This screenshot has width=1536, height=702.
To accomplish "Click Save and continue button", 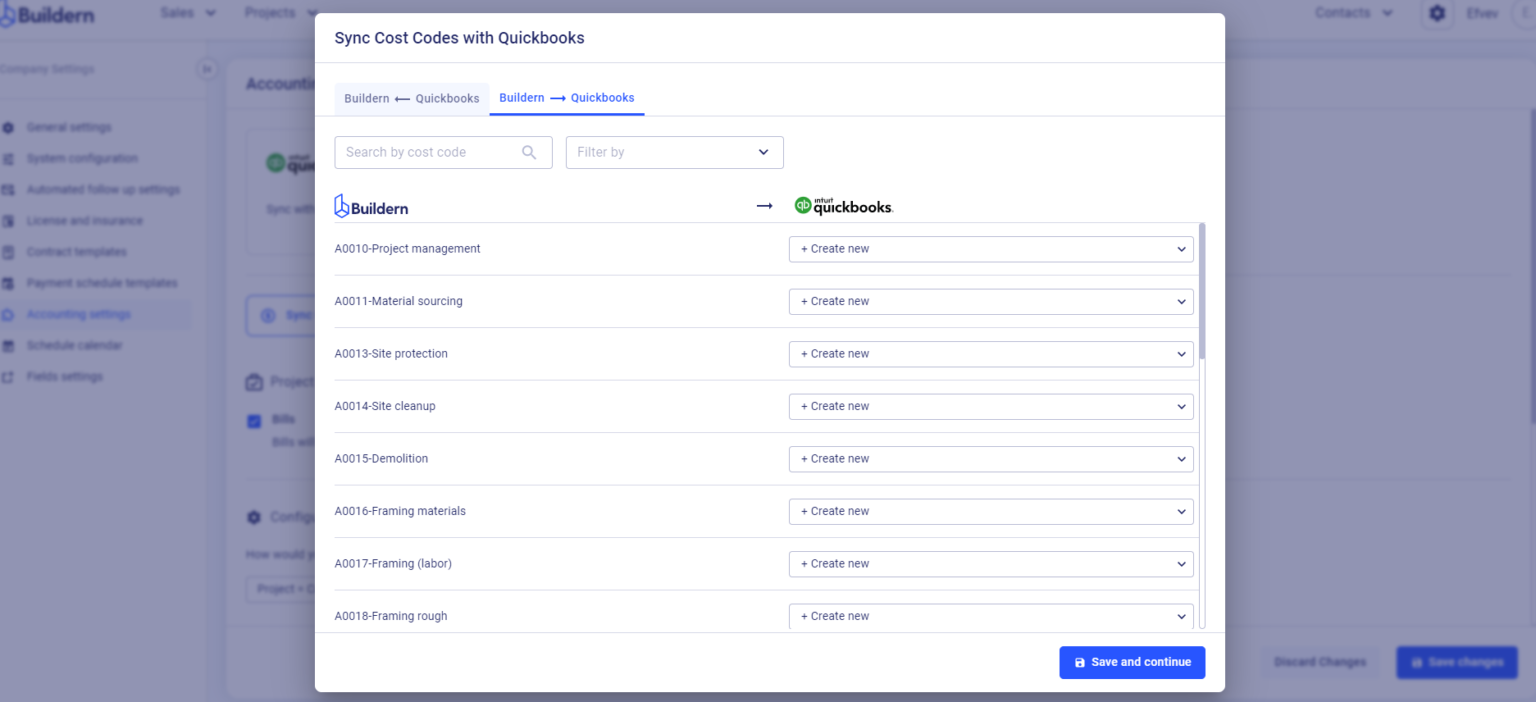I will pos(1131,662).
